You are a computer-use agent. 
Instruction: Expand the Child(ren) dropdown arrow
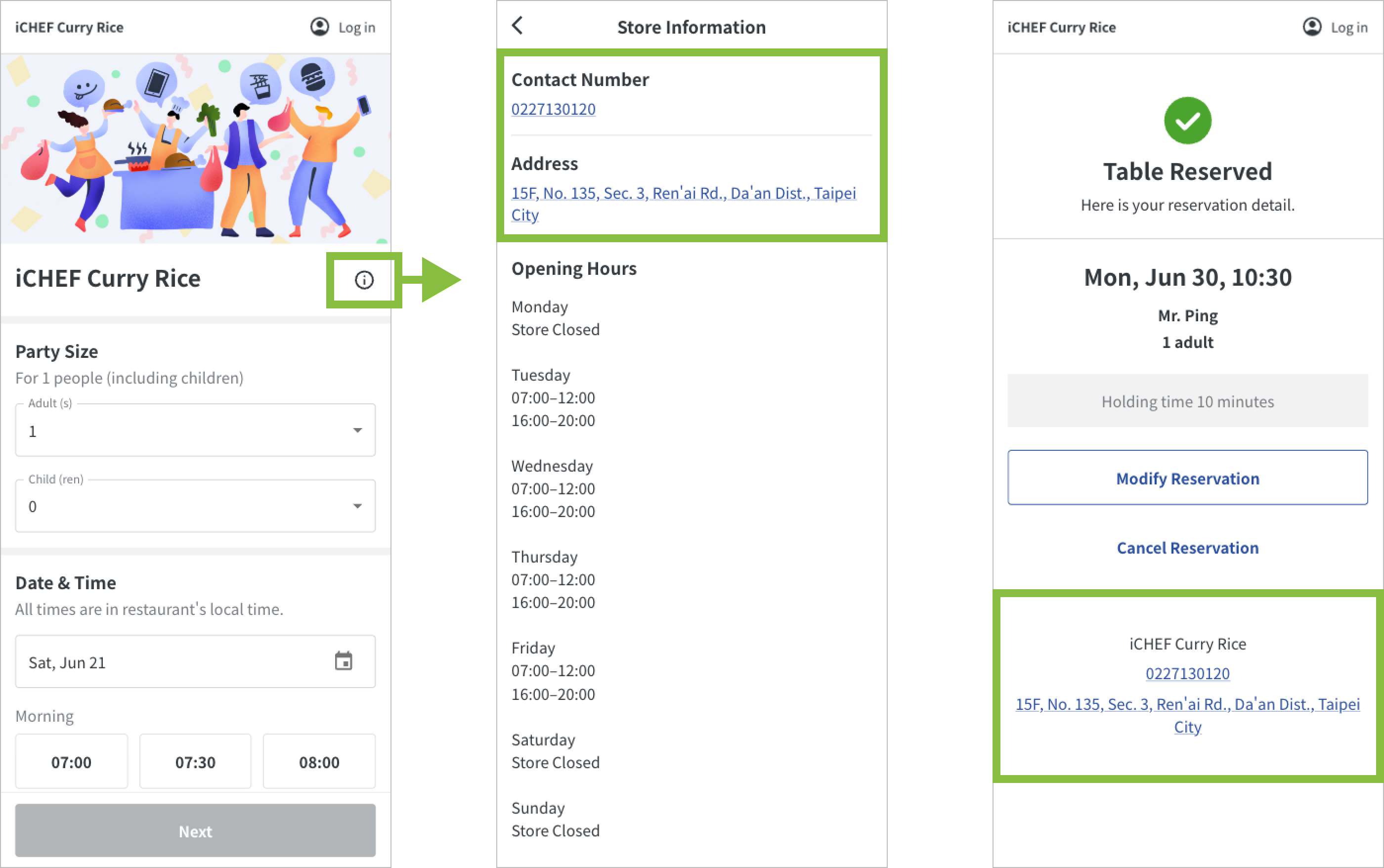pos(357,506)
